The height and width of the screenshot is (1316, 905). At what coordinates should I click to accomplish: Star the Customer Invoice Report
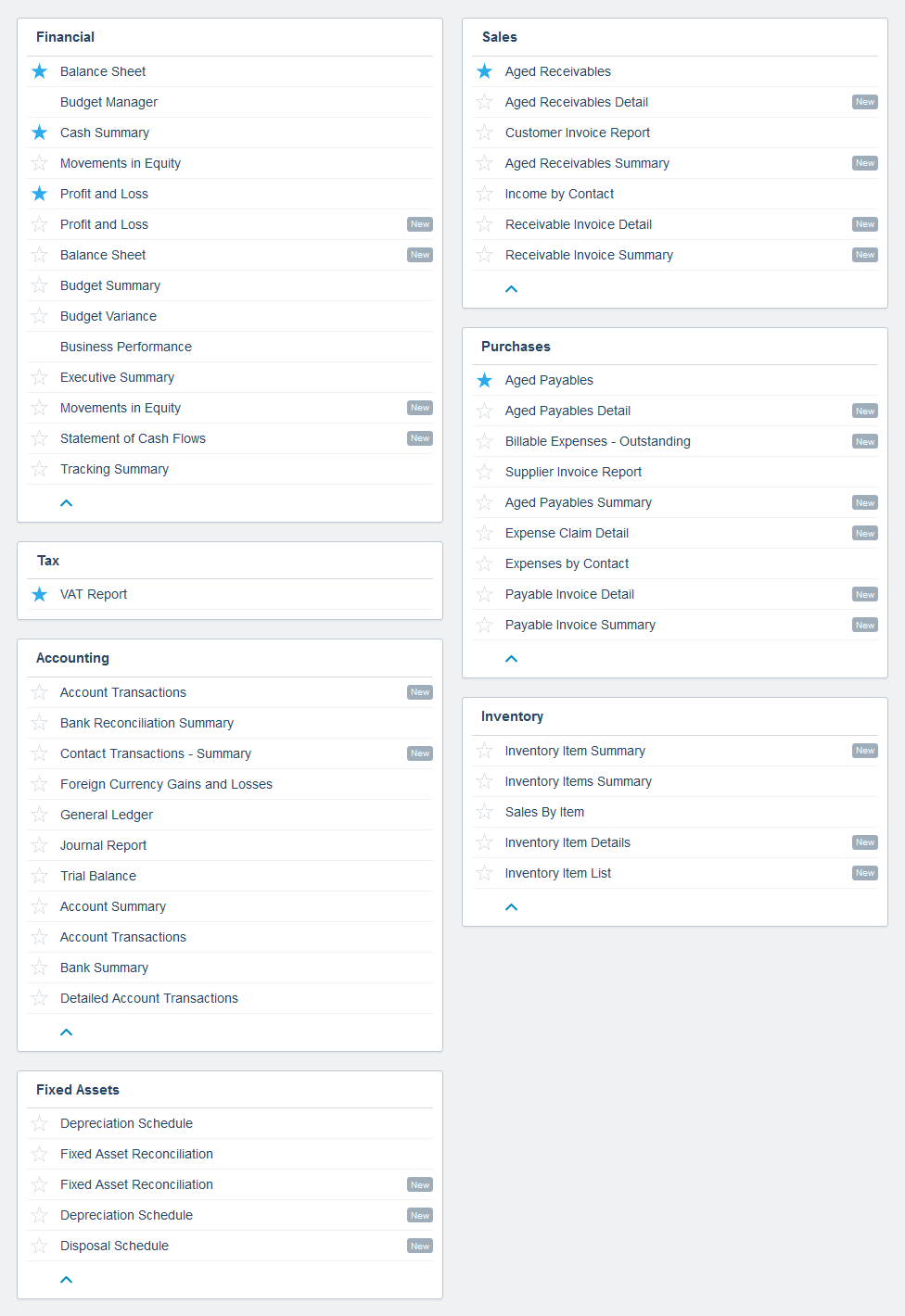pos(484,133)
